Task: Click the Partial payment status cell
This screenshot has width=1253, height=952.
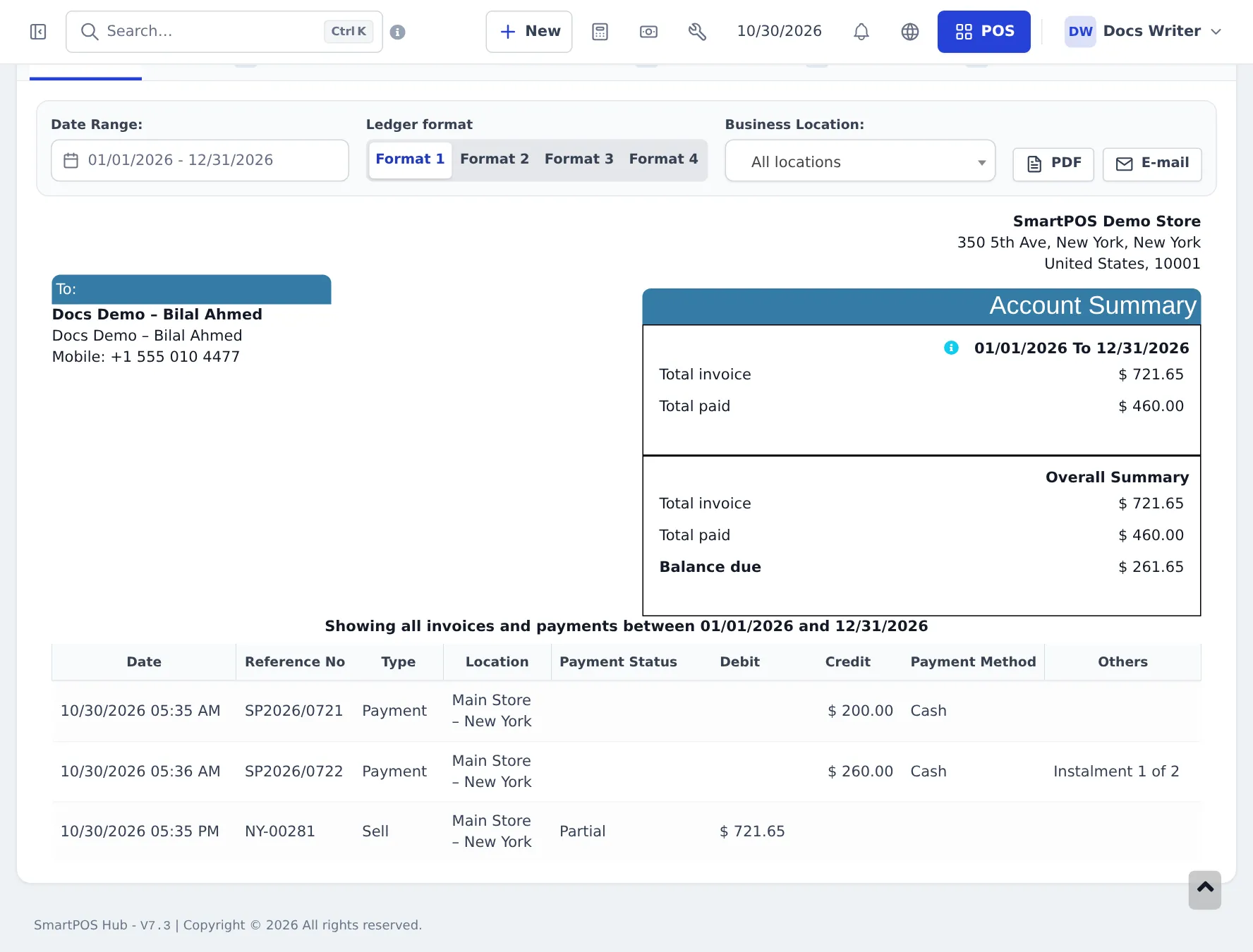Action: coord(582,831)
